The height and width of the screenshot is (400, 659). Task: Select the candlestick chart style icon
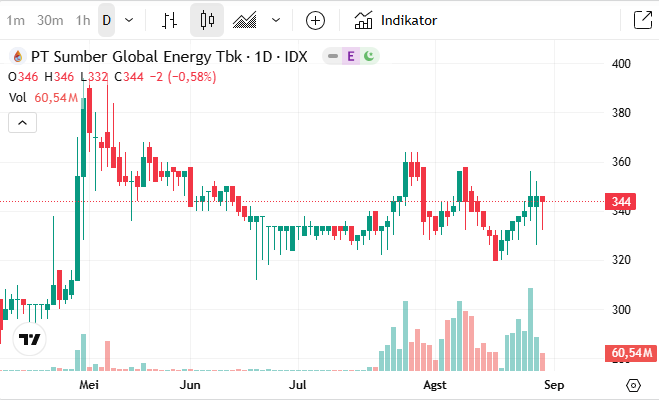[207, 20]
